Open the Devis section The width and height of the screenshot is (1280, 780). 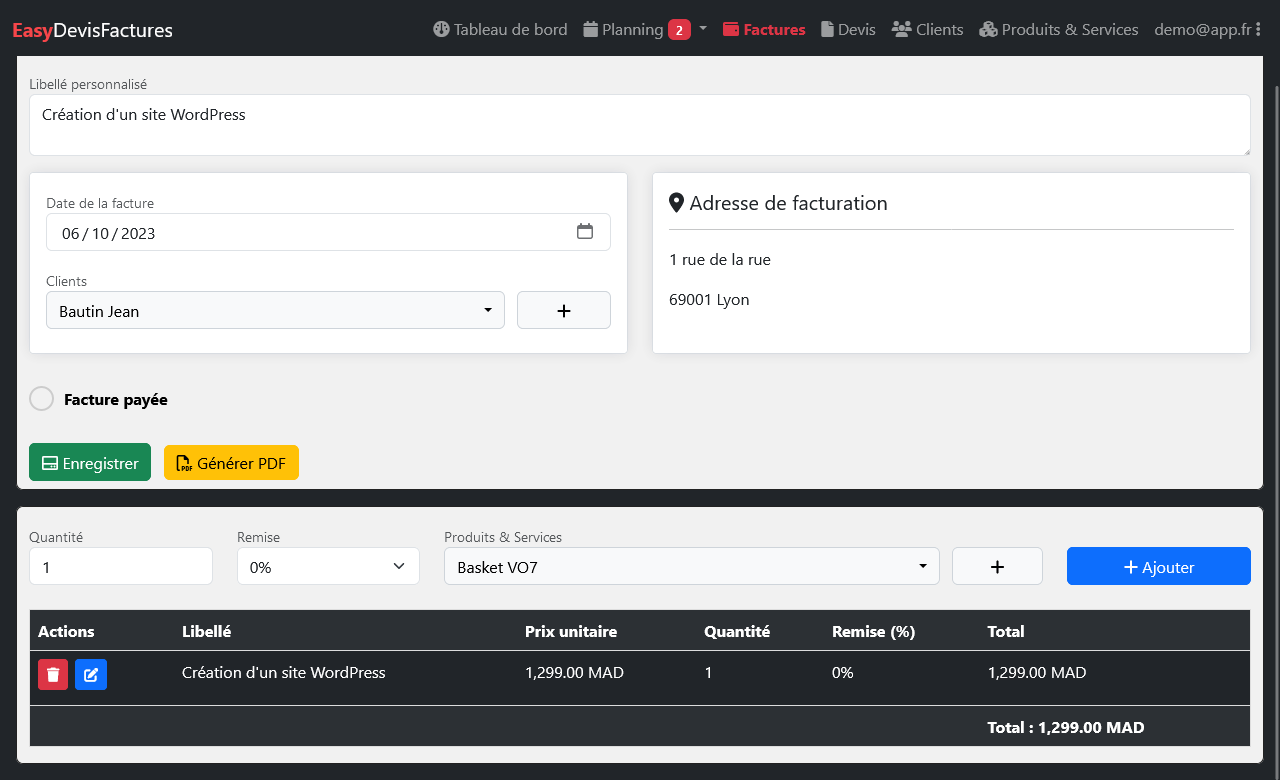coord(848,30)
